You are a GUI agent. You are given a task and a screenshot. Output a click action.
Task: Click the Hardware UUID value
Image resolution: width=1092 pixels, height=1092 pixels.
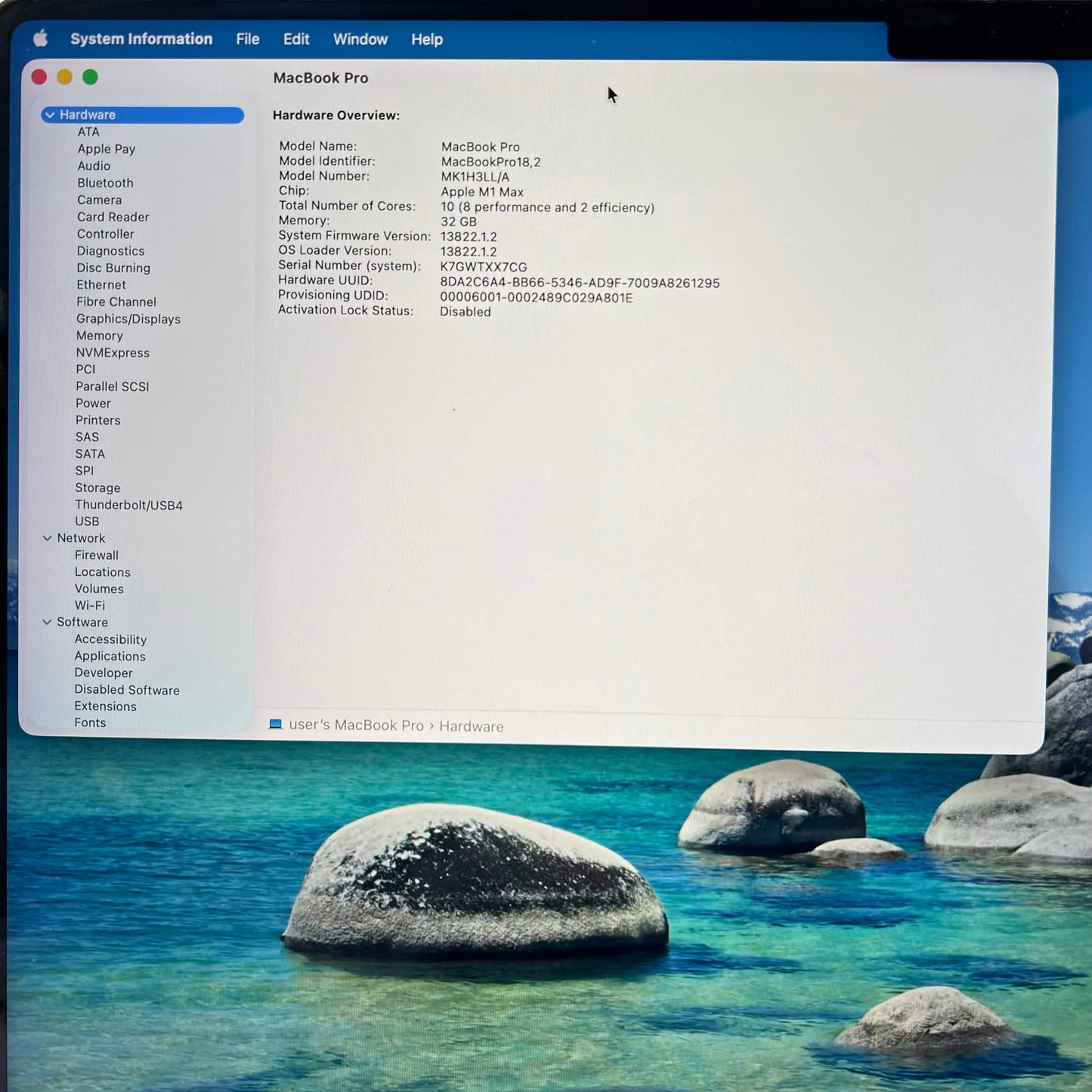[580, 283]
